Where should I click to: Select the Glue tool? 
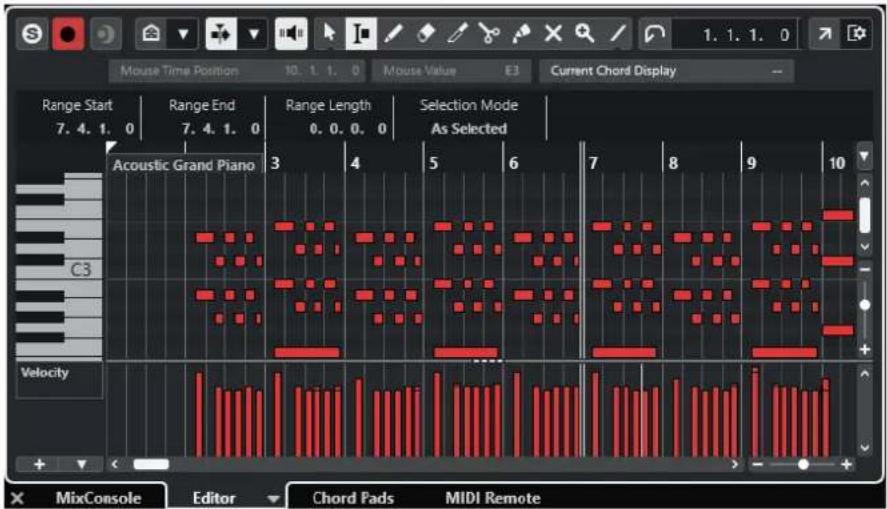pyautogui.click(x=521, y=34)
